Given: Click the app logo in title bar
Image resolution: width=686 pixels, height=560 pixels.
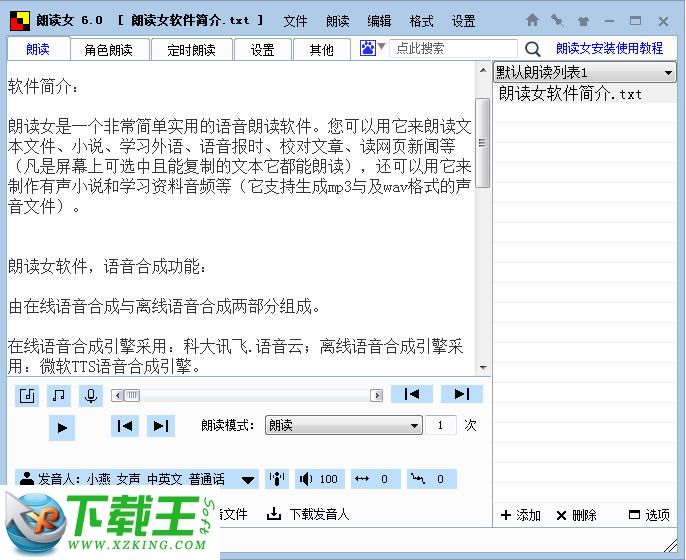Looking at the screenshot, I should [x=20, y=20].
